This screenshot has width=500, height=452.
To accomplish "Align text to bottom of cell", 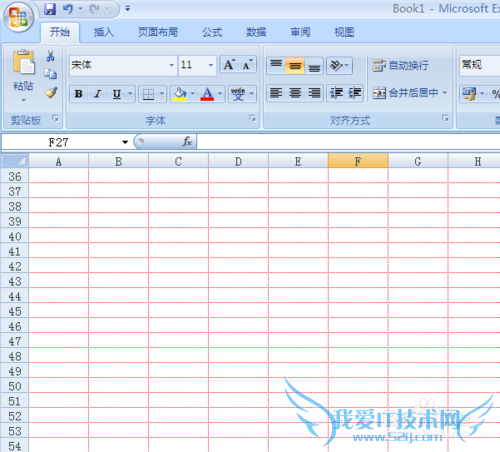I will point(314,65).
